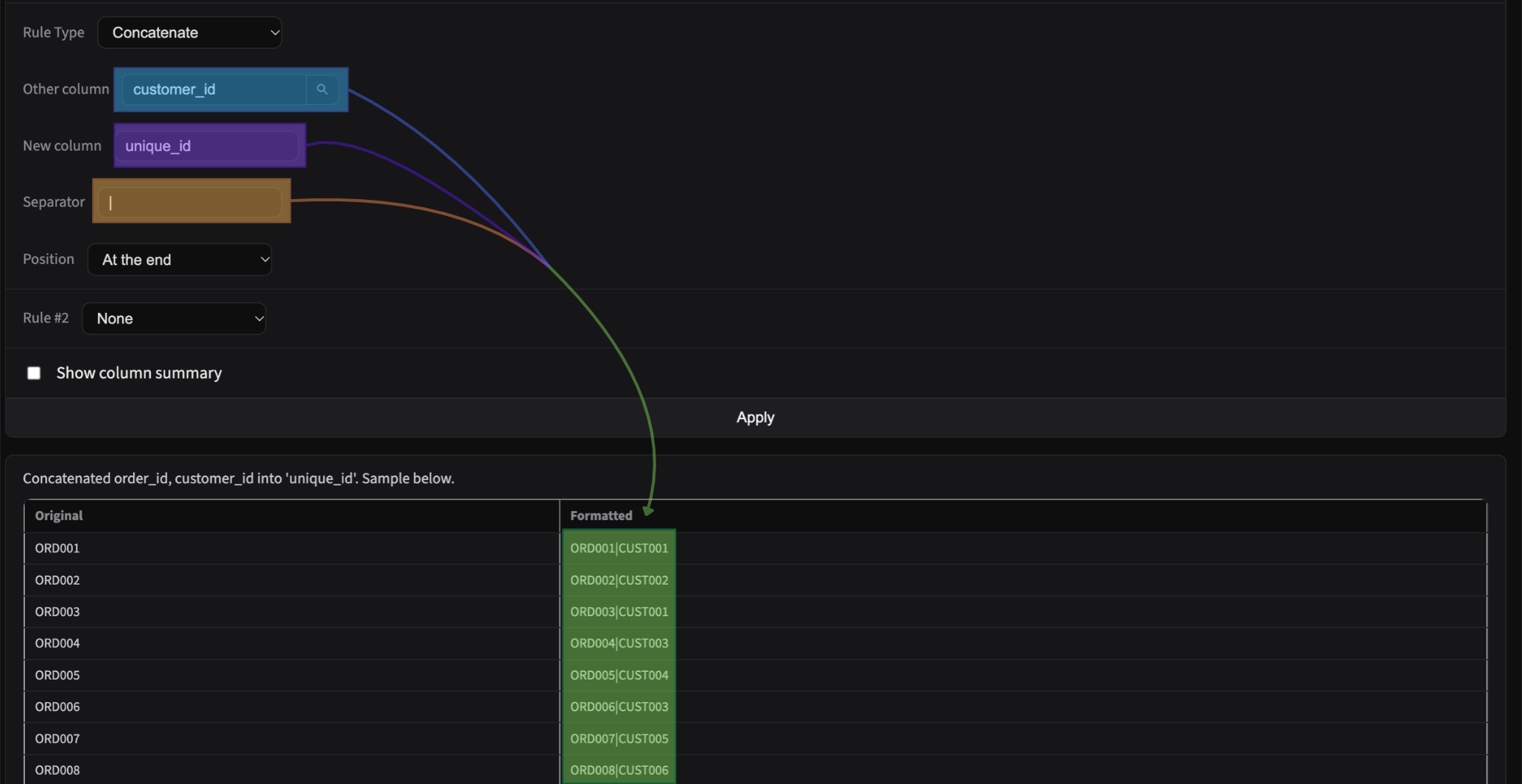
Task: Select the ORD003 original cell
Action: point(291,612)
